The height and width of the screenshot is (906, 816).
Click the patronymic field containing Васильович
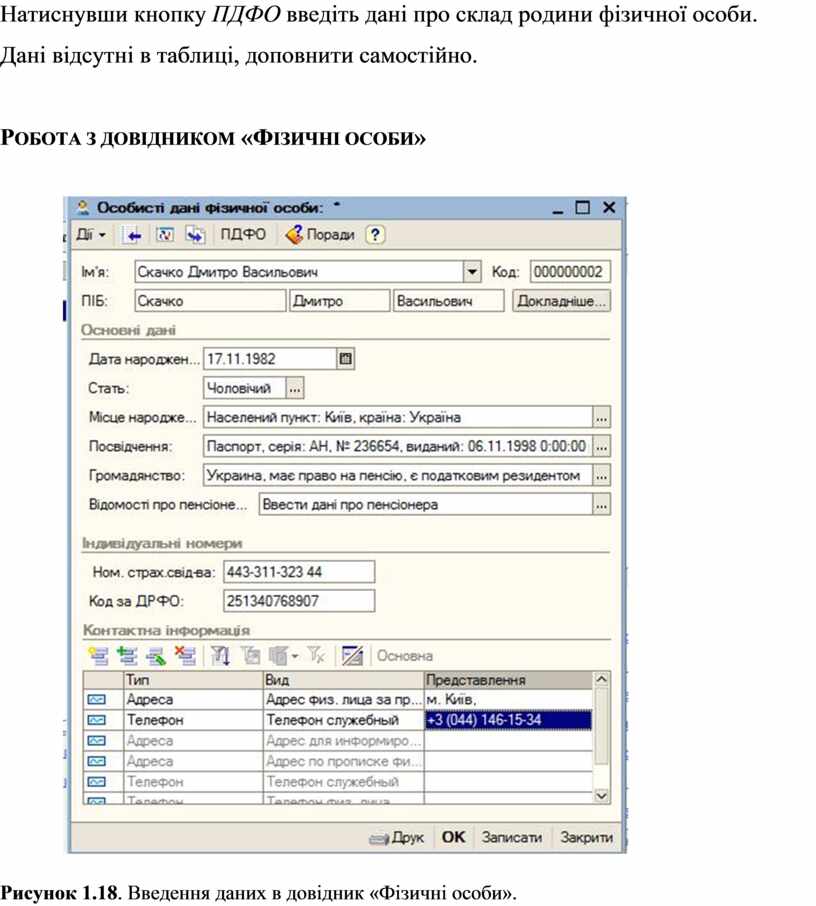coord(448,301)
